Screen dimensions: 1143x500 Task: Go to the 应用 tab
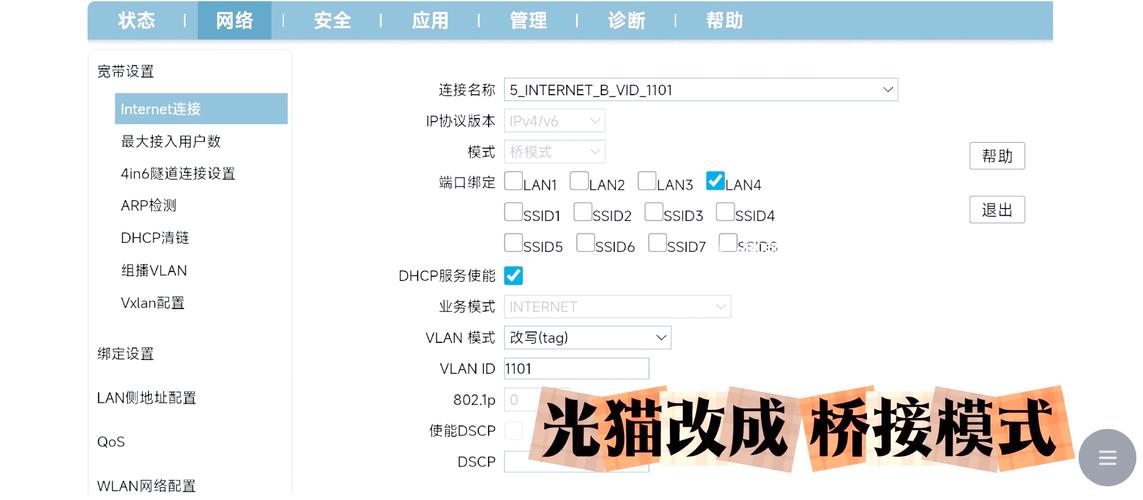(430, 20)
